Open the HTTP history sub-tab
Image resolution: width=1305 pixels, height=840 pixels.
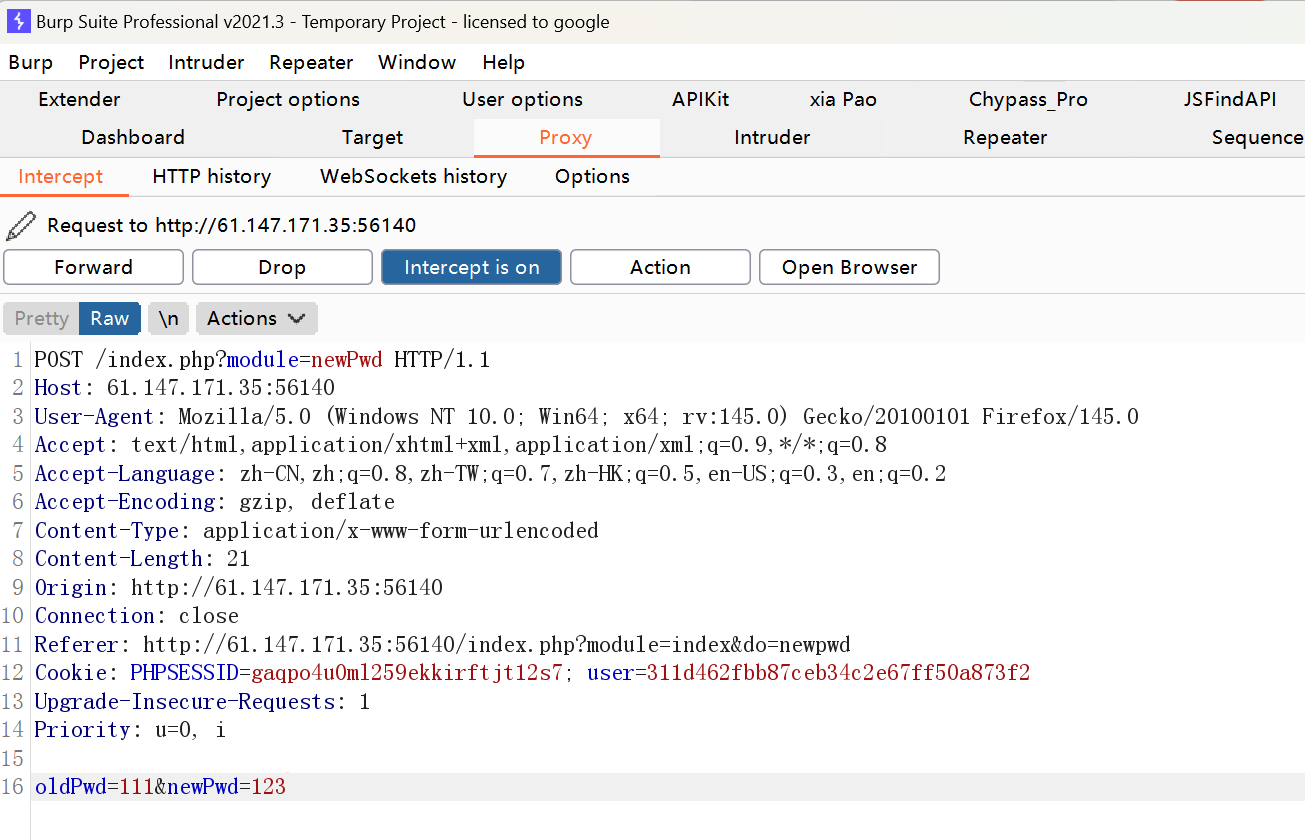coord(212,176)
